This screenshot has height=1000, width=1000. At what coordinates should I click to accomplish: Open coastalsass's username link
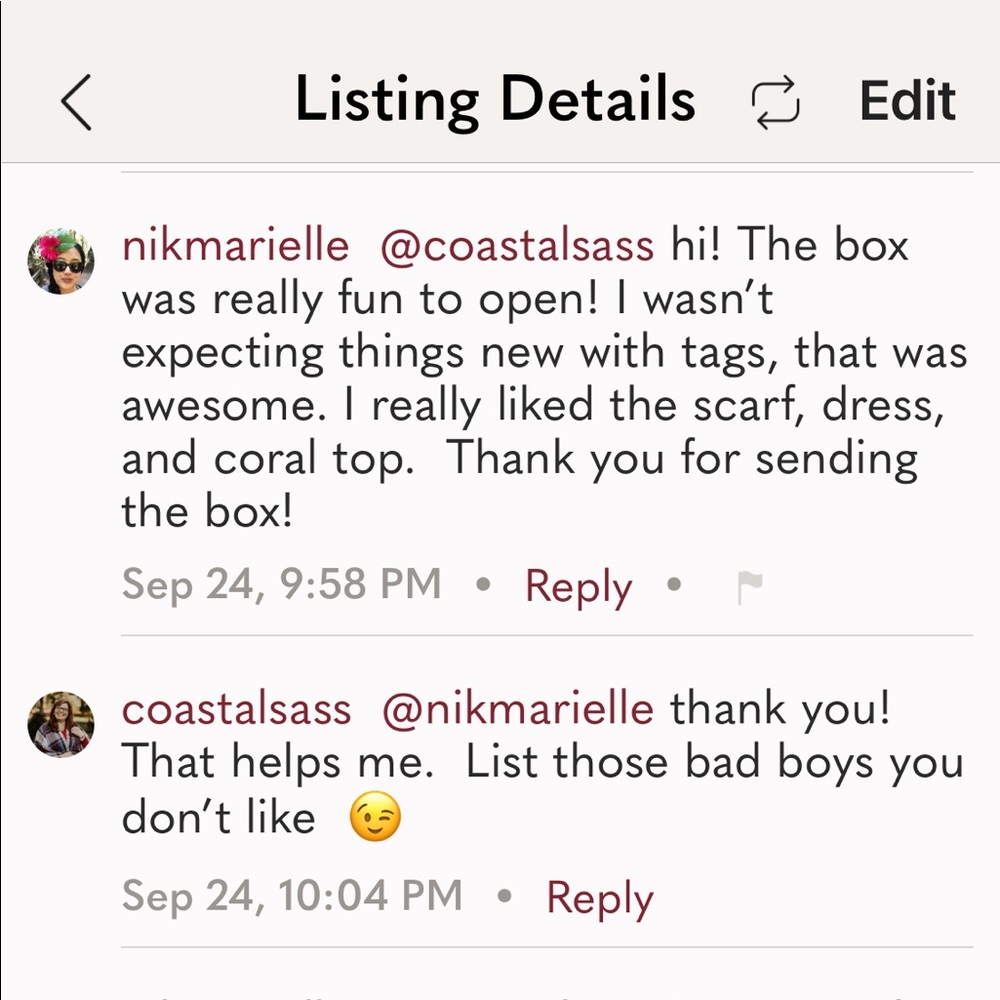click(x=235, y=707)
